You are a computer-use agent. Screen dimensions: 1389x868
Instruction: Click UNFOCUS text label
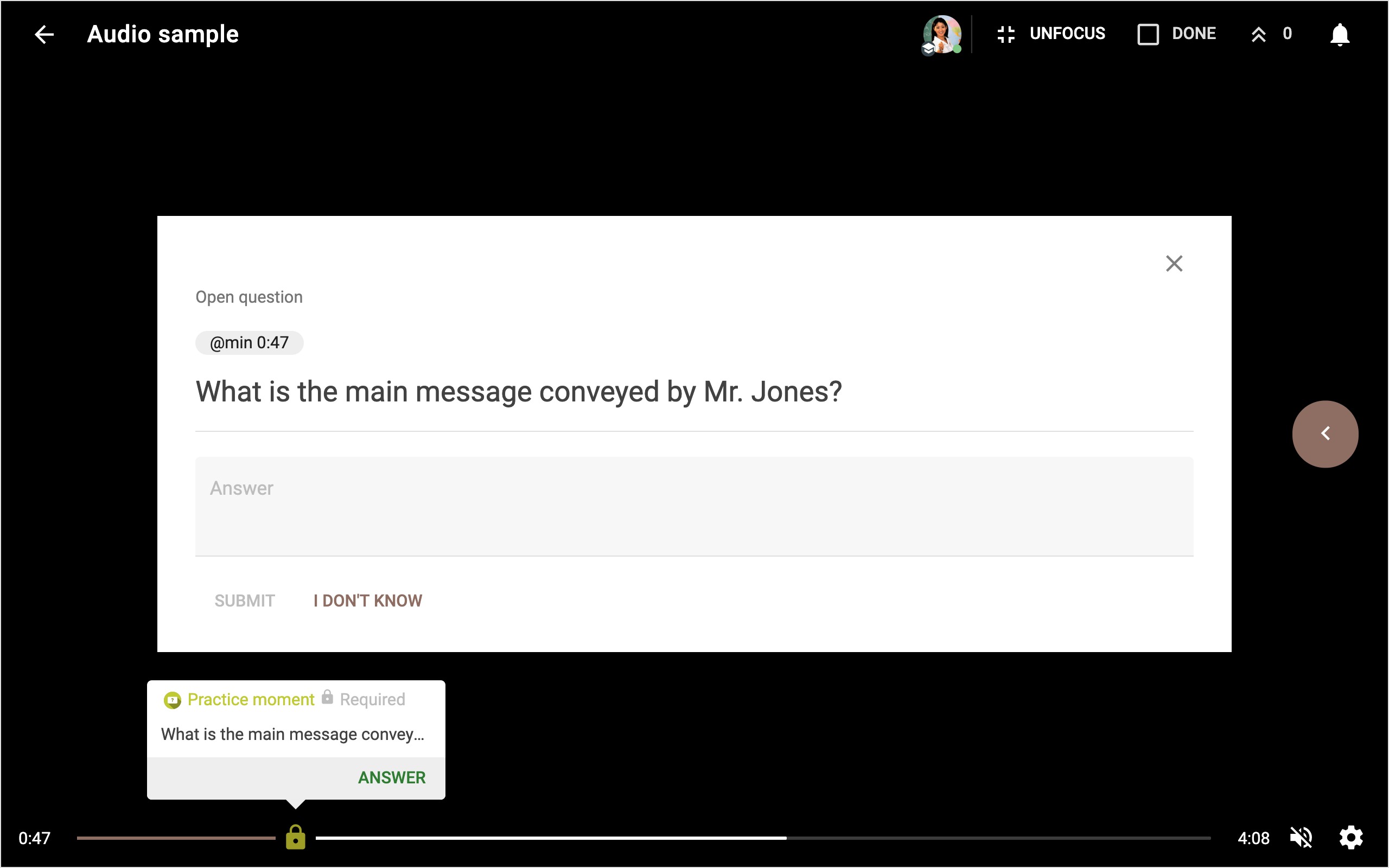pos(1067,34)
